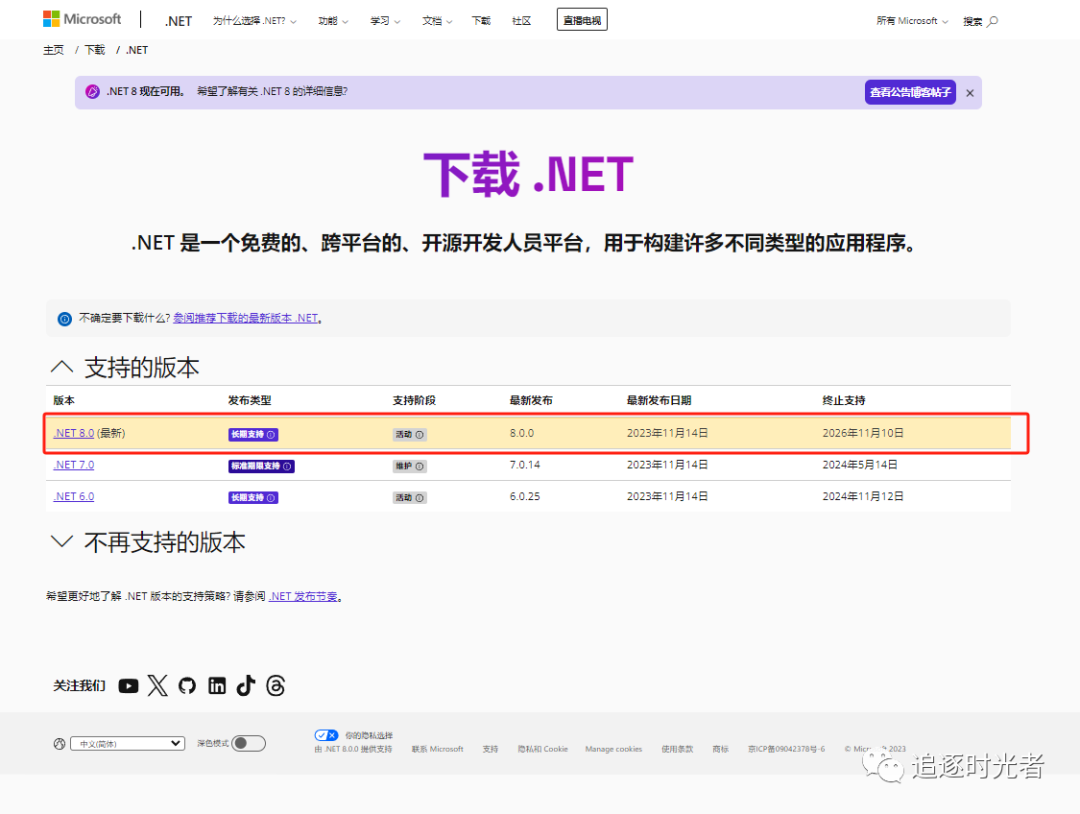
Task: Click the Microsoft logo
Action: pos(82,19)
